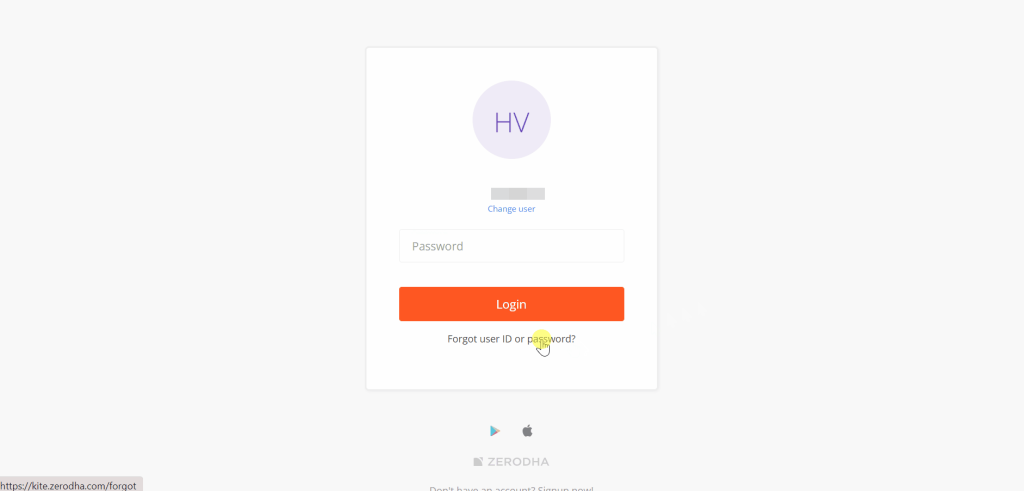Click the kite.zerodha.com/forgot status URL
Screen dimensions: 1024x491
point(70,486)
